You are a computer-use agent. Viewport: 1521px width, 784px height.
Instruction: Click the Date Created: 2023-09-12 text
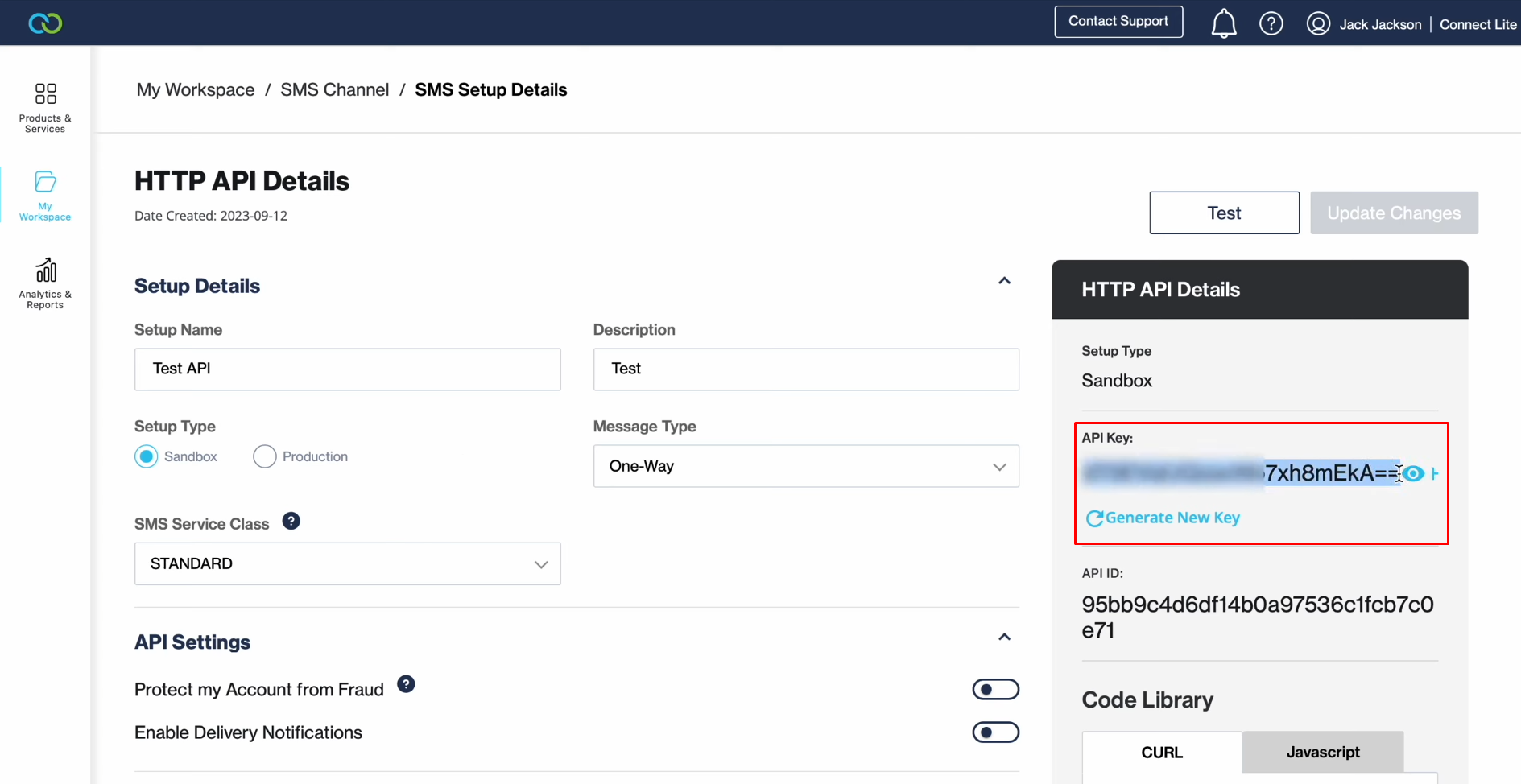coord(211,216)
